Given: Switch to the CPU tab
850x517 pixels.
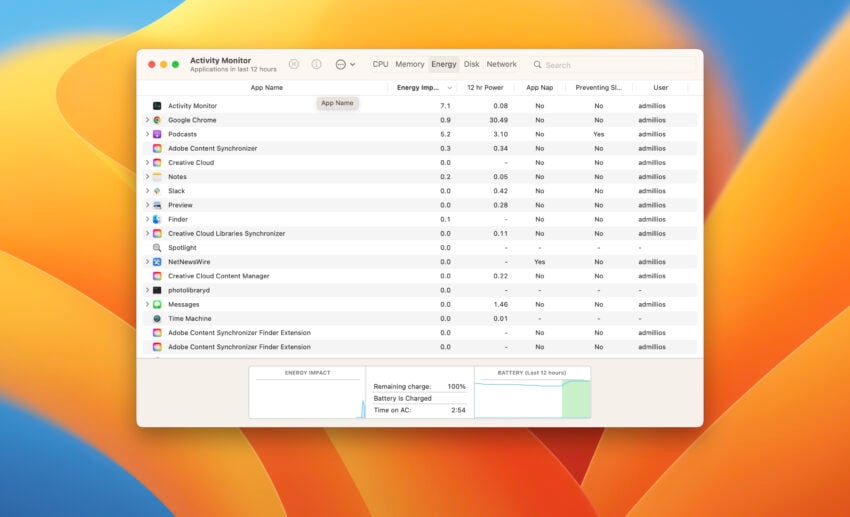Looking at the screenshot, I should point(380,64).
